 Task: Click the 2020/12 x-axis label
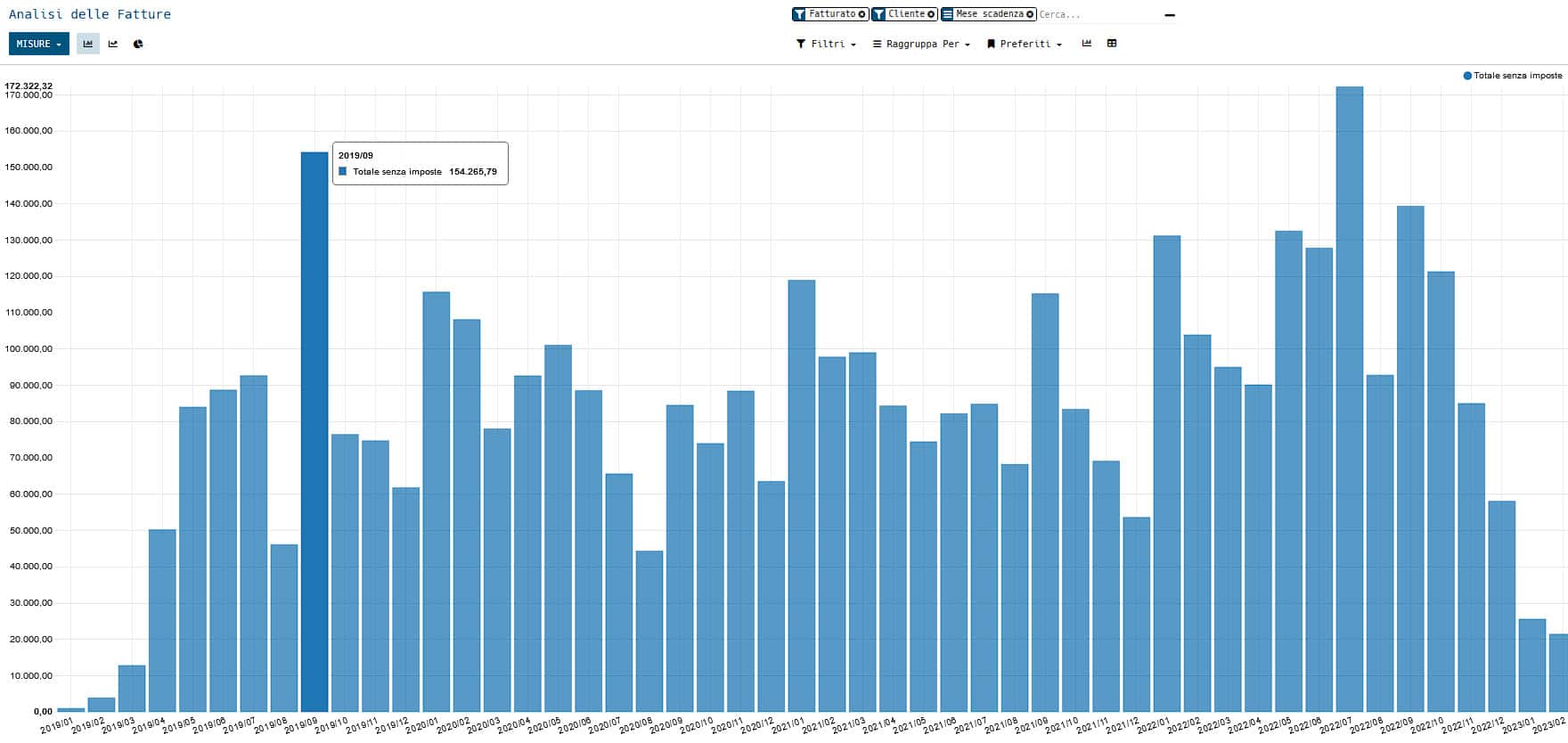757,726
